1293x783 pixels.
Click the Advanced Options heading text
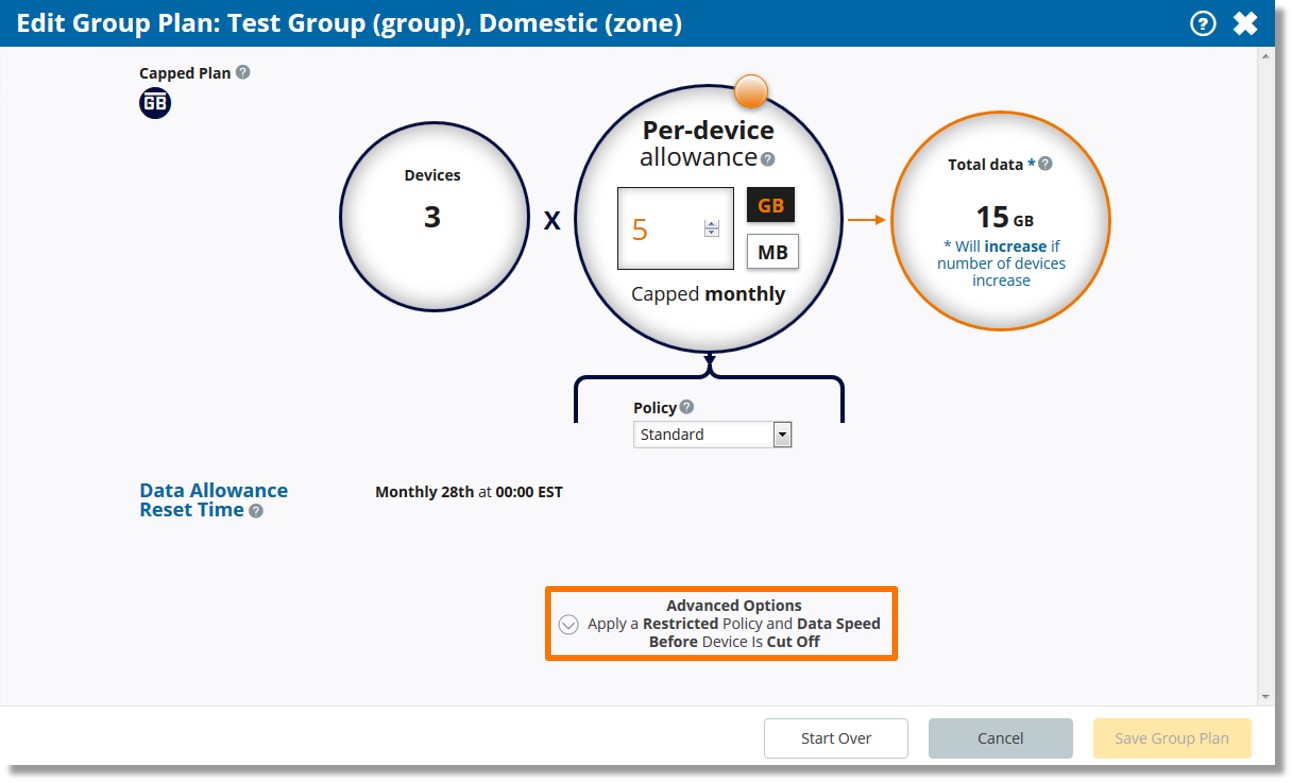coord(734,605)
